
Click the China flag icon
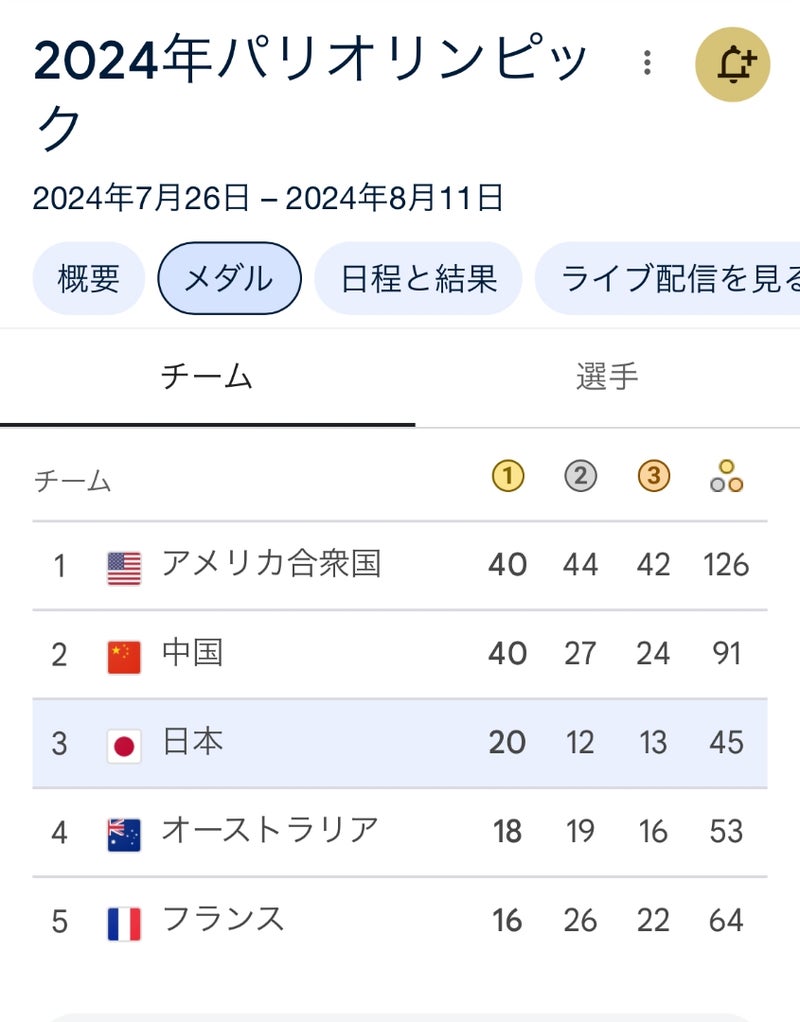[x=124, y=656]
